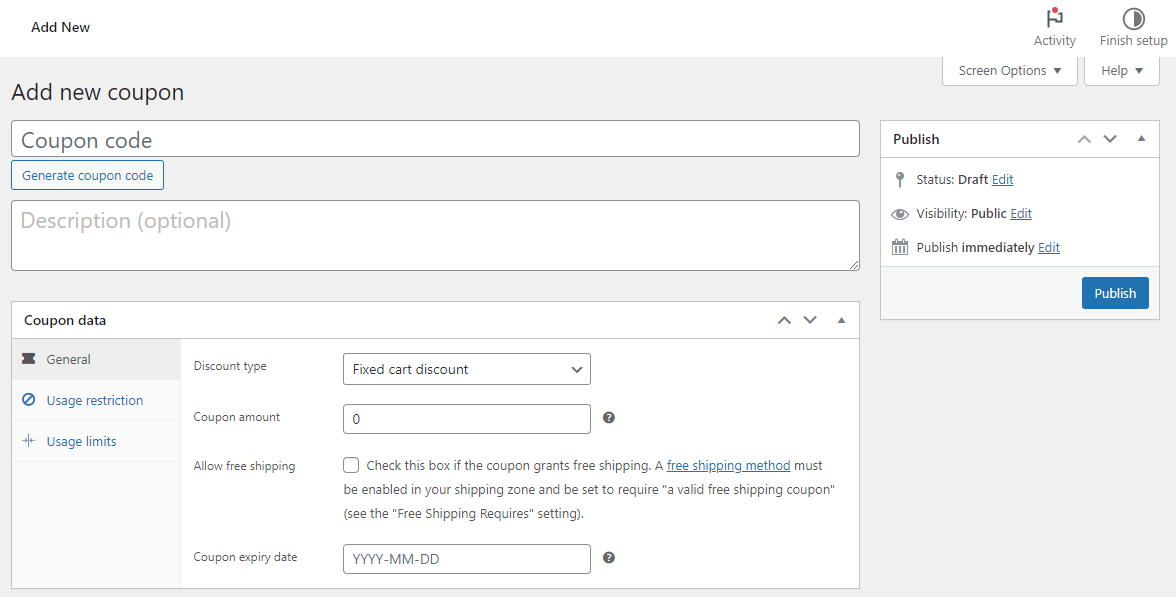Click the up arrow in the Publish header

coord(1084,139)
